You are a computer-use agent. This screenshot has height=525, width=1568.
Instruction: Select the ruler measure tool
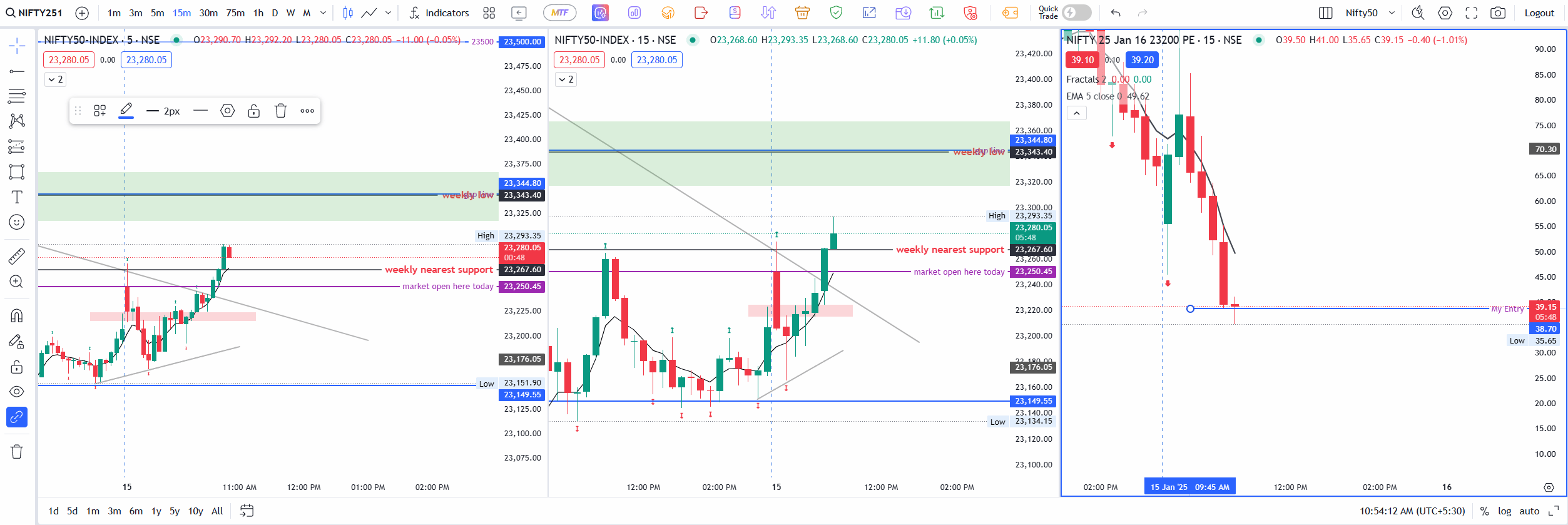17,255
